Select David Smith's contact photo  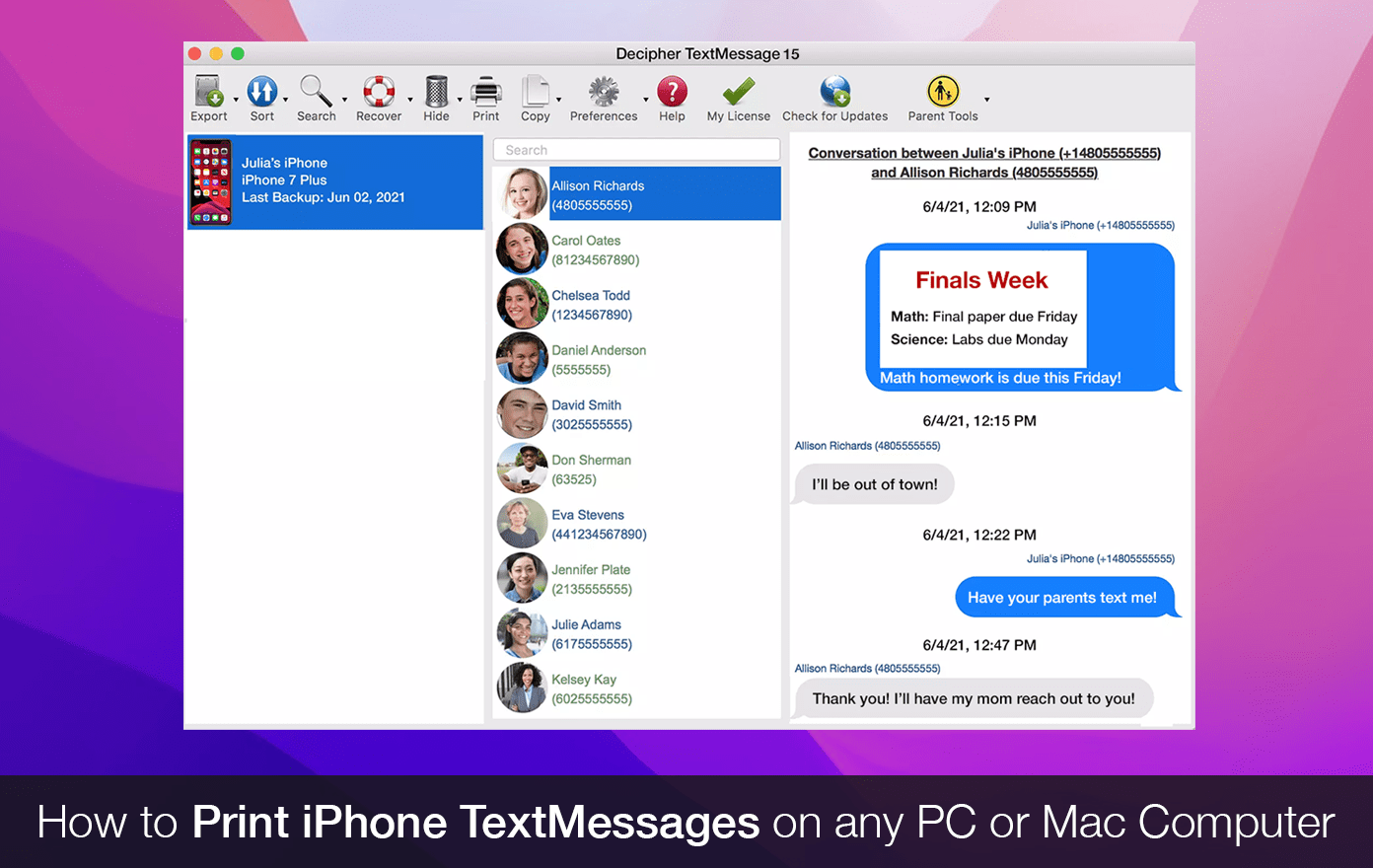[522, 413]
